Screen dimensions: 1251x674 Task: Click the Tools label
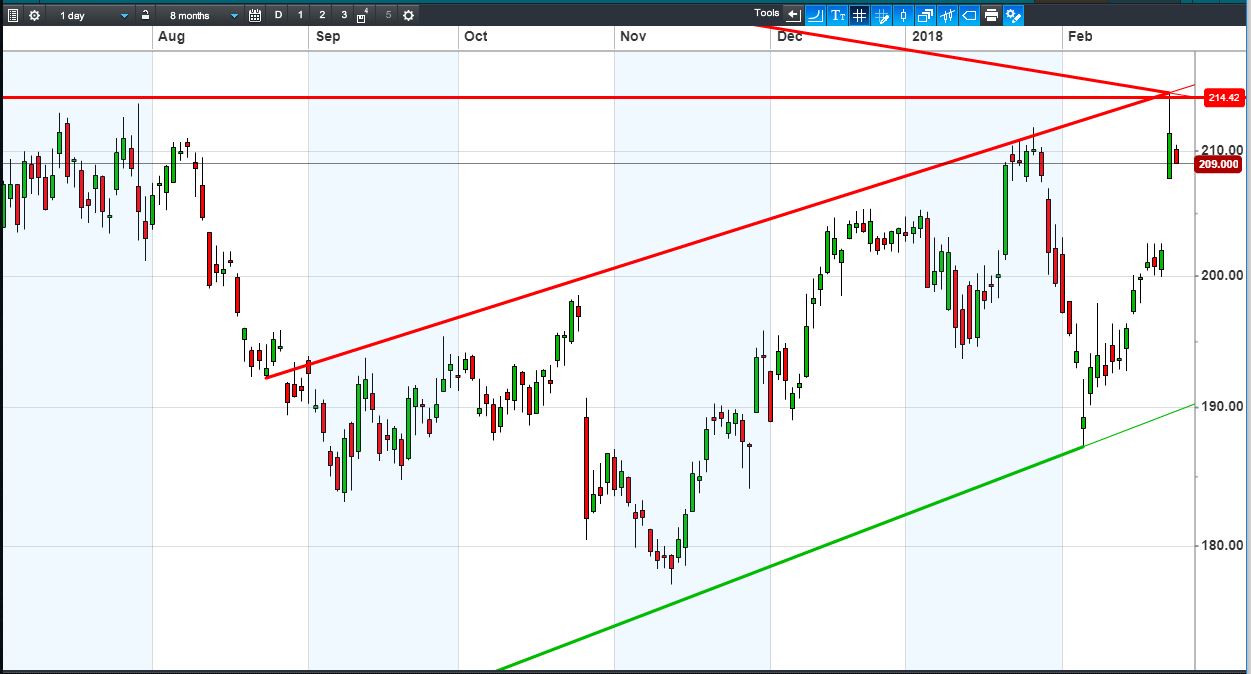[766, 13]
